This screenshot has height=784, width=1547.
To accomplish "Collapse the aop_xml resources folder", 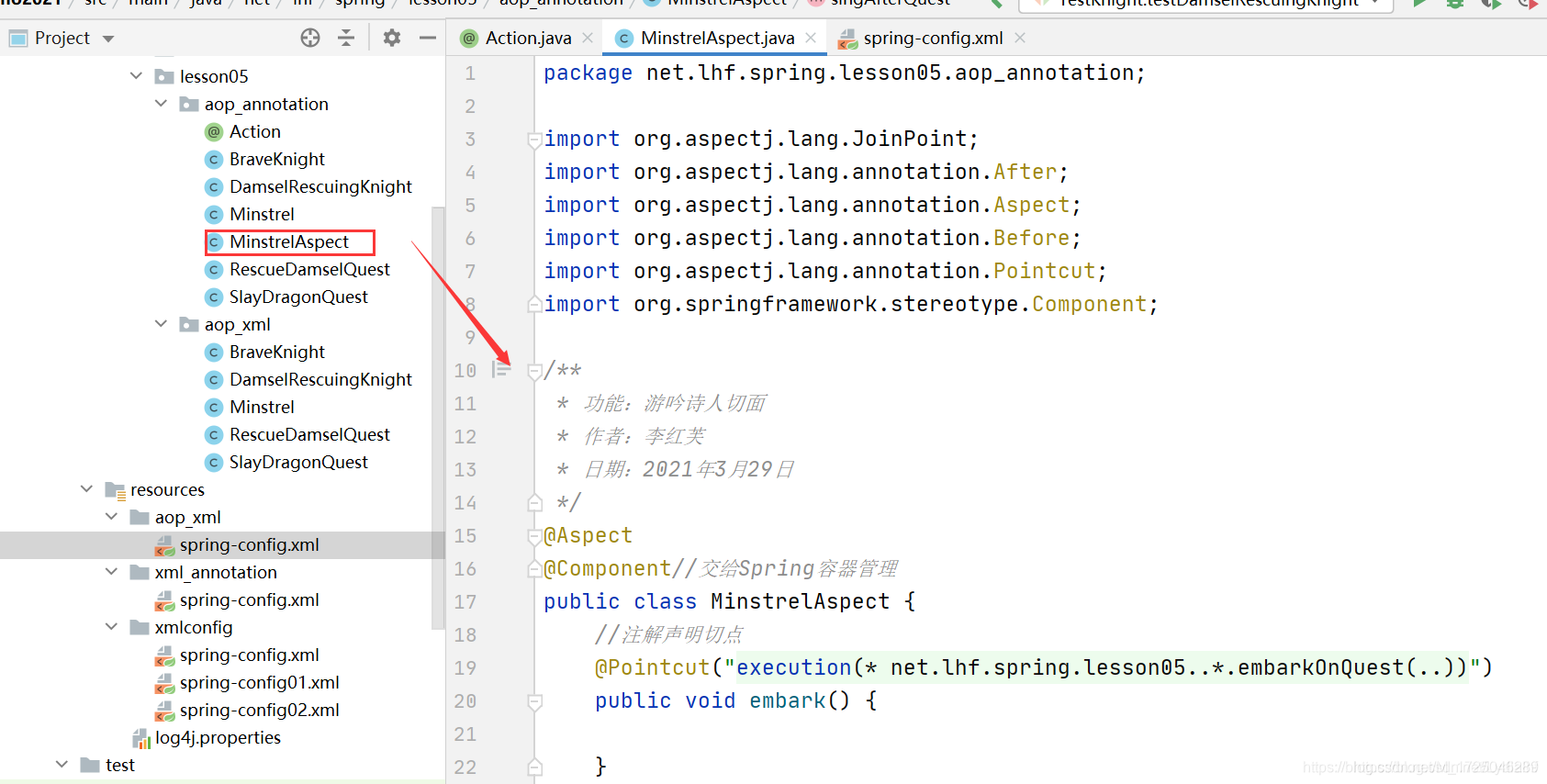I will pyautogui.click(x=111, y=516).
